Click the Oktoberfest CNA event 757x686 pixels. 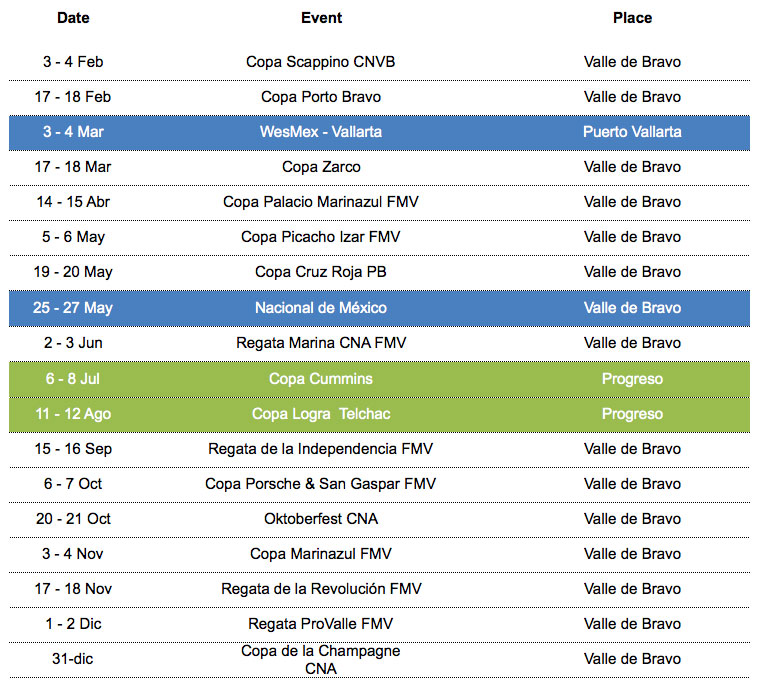(321, 519)
